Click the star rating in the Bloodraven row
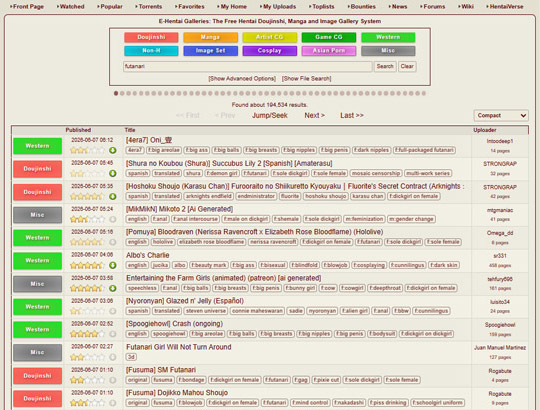540x410 pixels. [x=87, y=242]
